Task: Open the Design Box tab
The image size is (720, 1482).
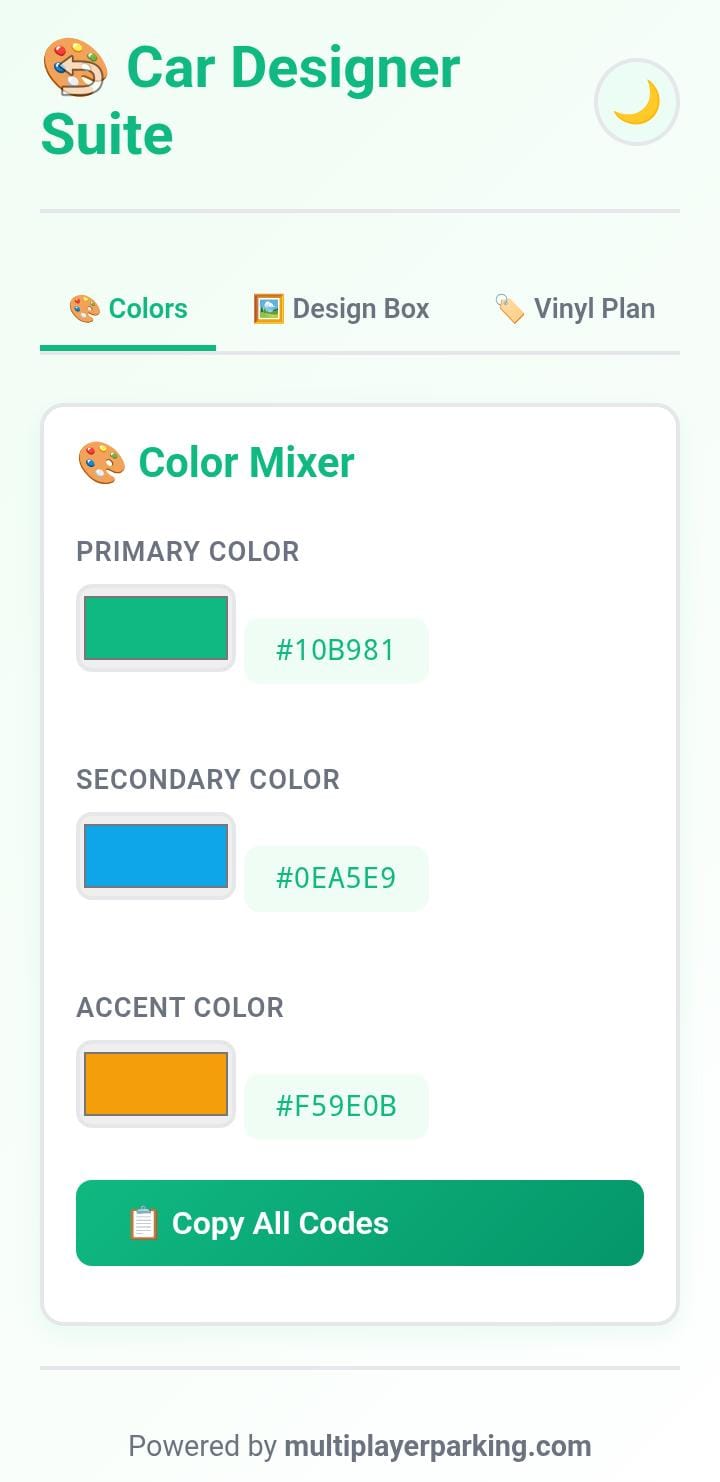Action: click(341, 309)
